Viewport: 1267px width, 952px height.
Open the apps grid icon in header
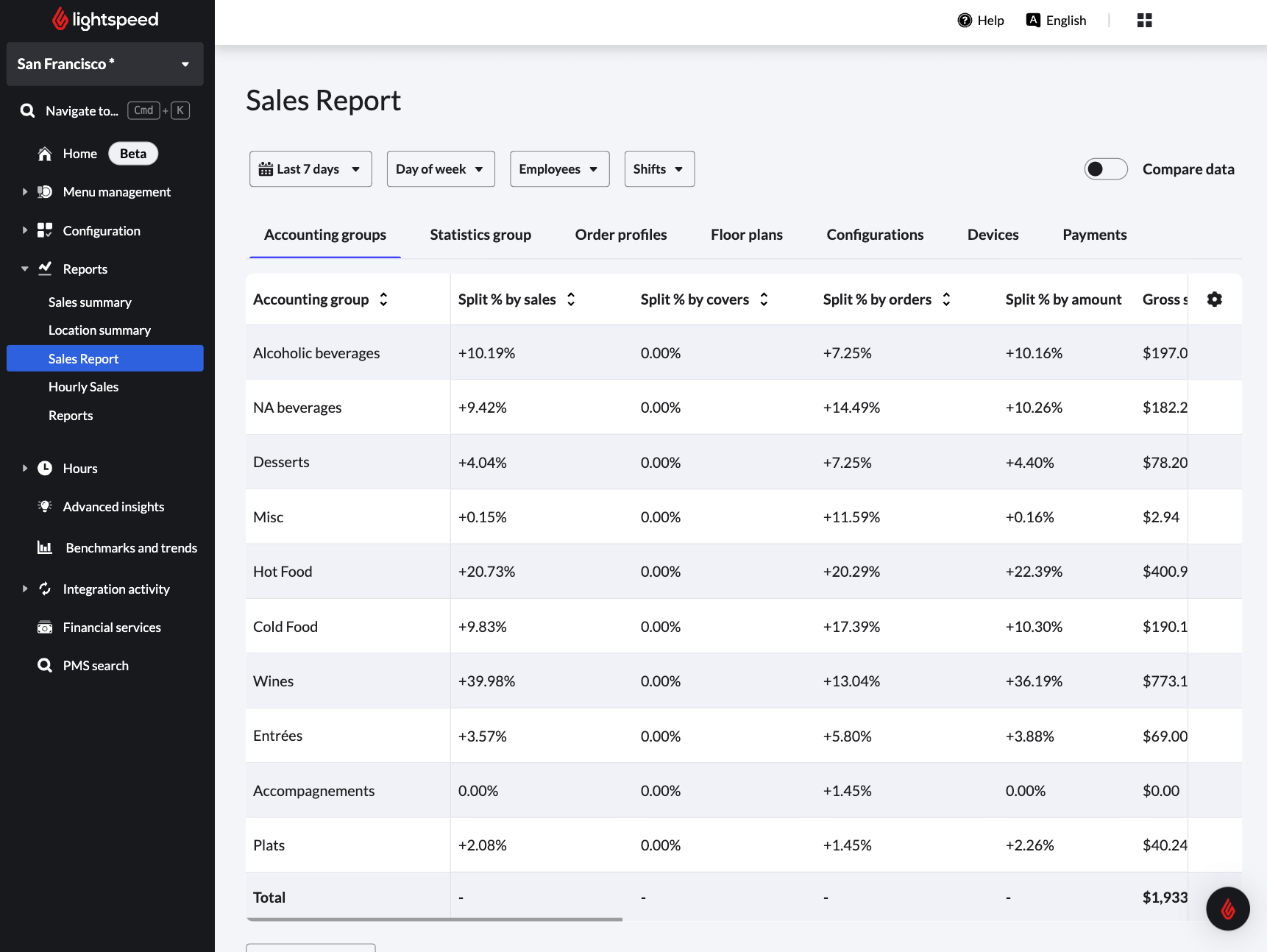[x=1144, y=21]
